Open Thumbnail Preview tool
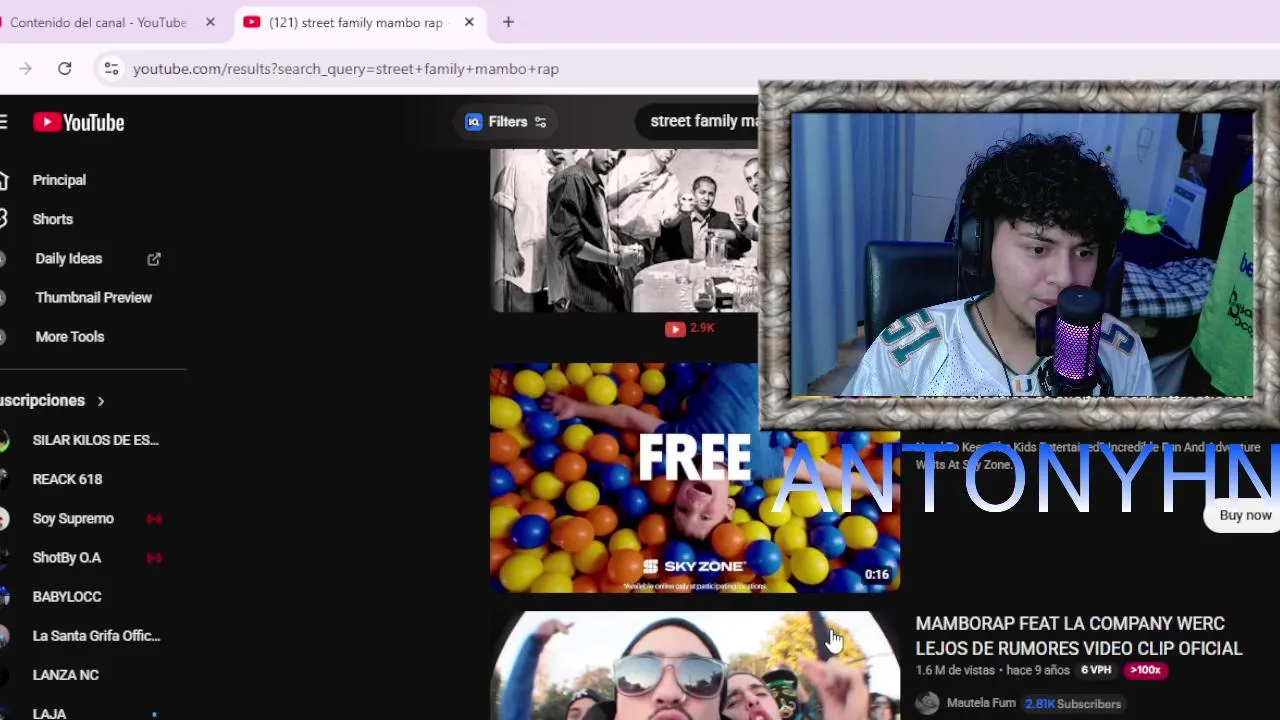1280x720 pixels. 94,297
